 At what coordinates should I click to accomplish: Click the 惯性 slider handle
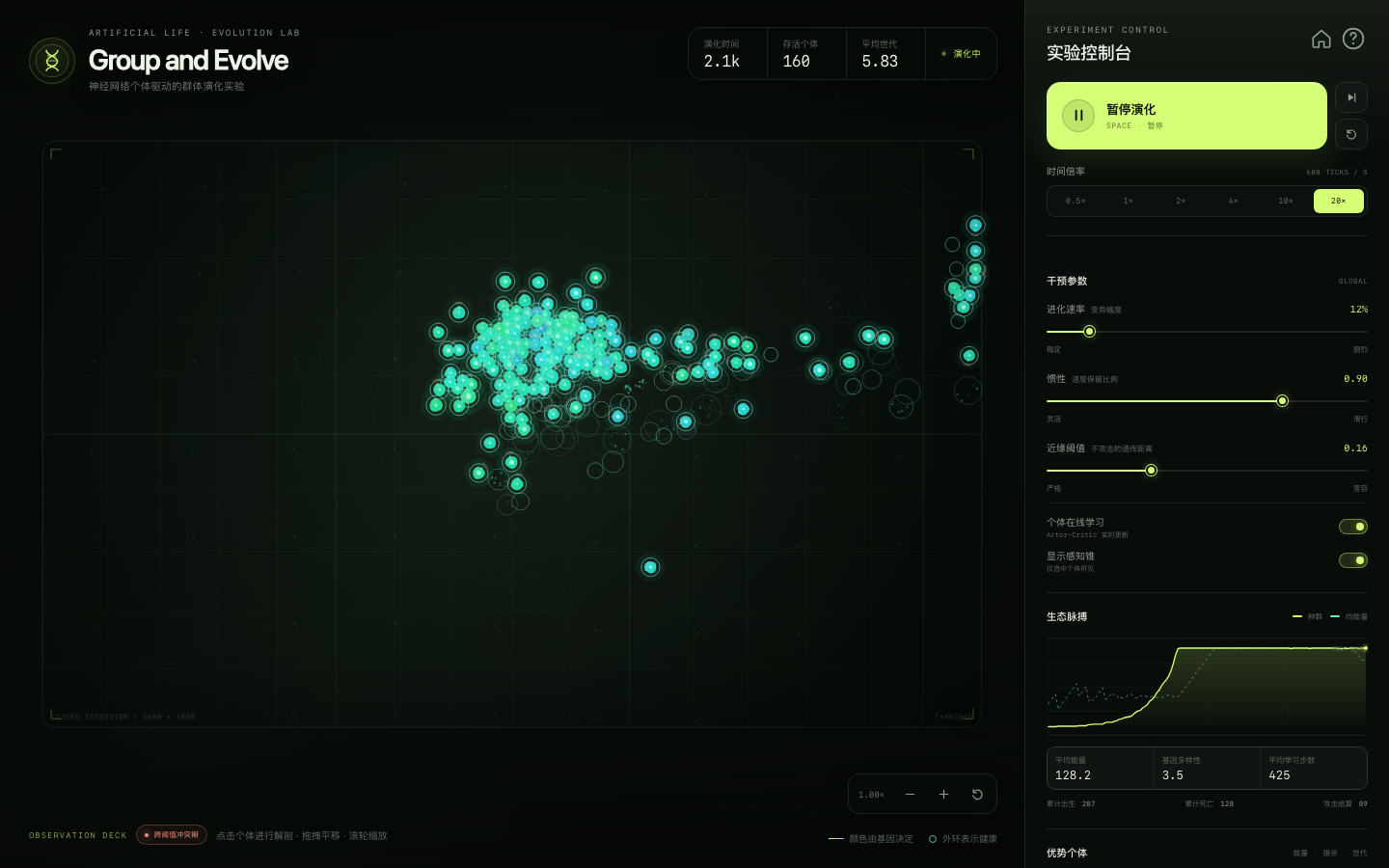pos(1282,401)
